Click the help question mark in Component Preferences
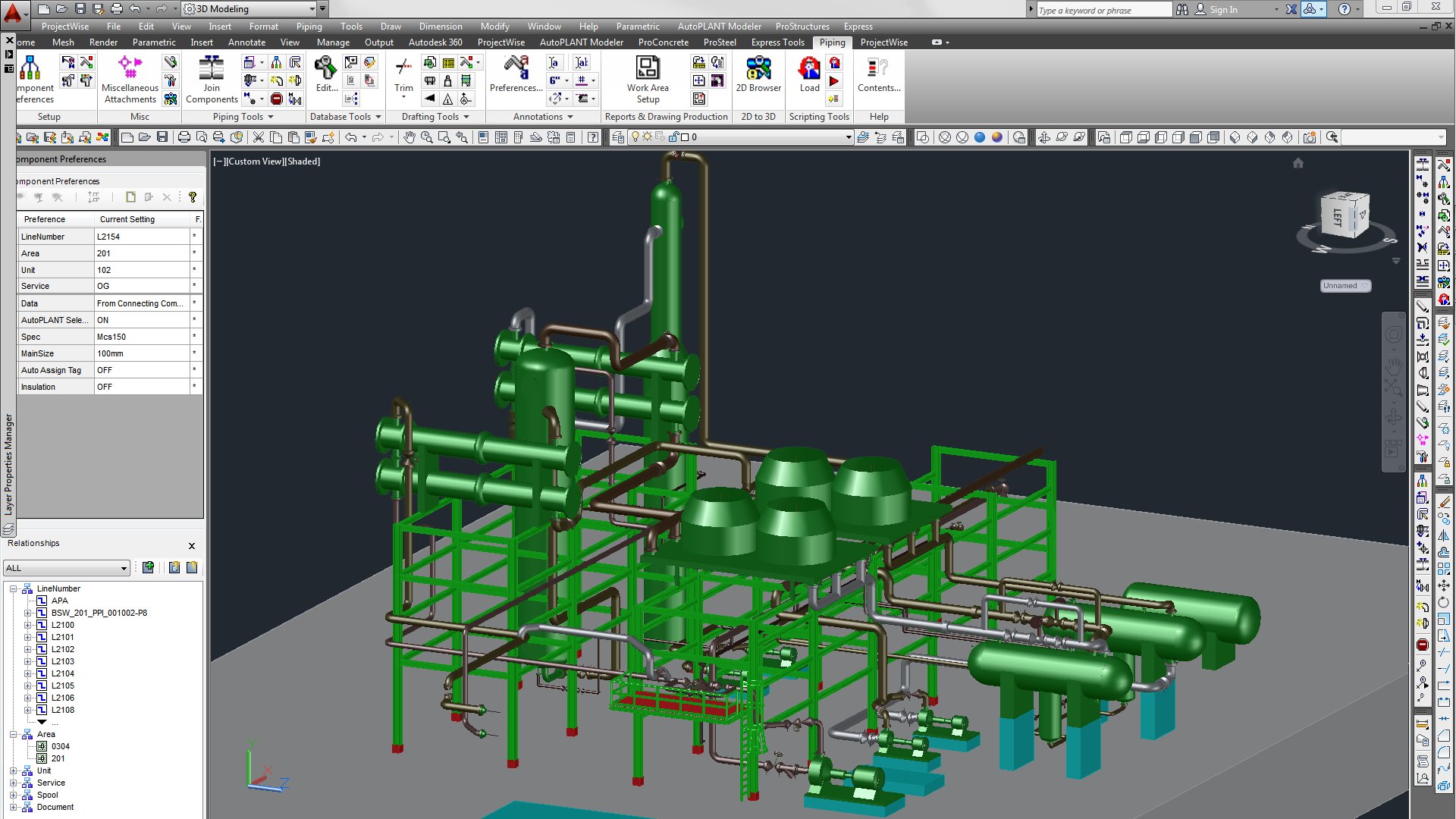1456x819 pixels. pos(193,197)
